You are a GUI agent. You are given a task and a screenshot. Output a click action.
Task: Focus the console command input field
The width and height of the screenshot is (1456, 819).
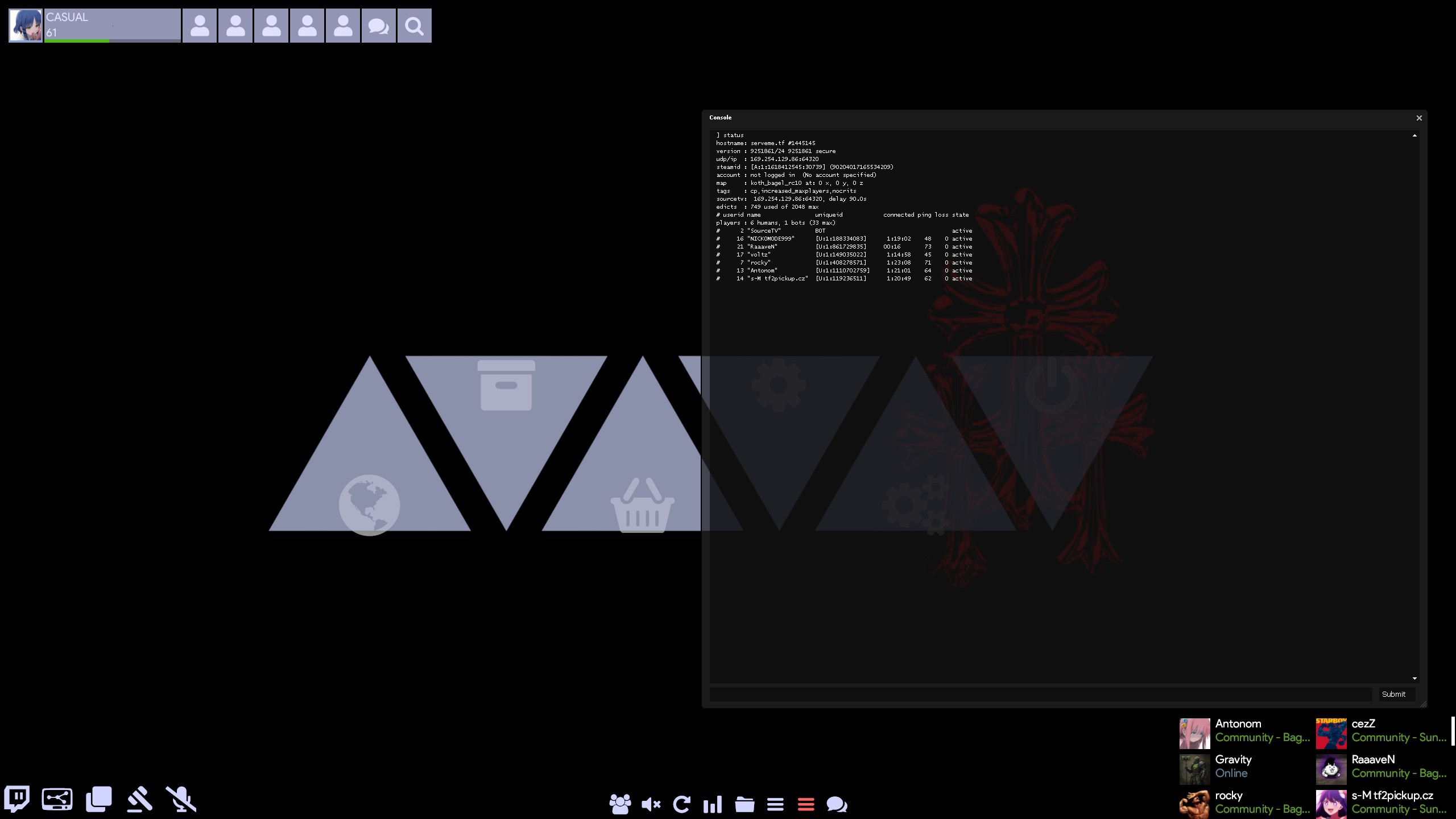click(1040, 694)
